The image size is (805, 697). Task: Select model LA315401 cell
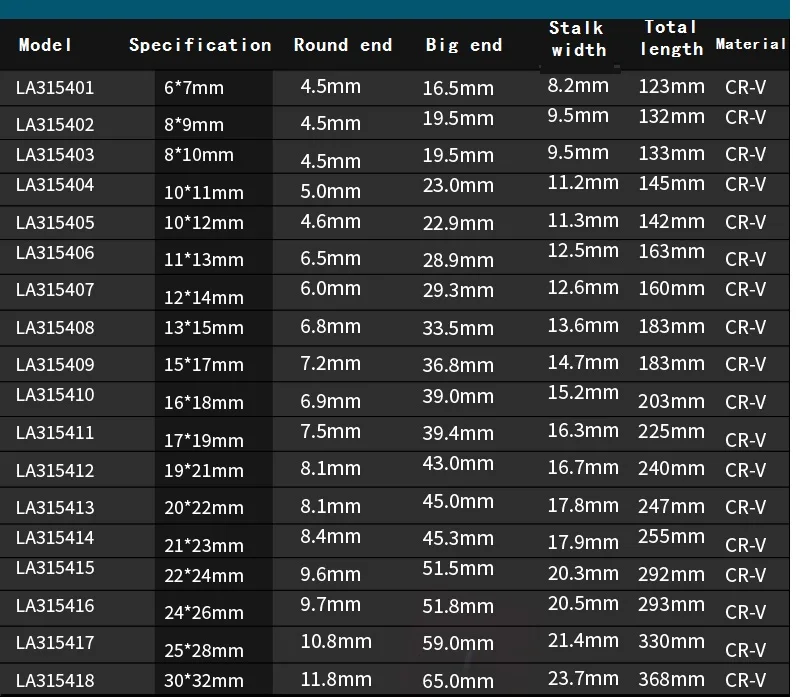pyautogui.click(x=55, y=88)
